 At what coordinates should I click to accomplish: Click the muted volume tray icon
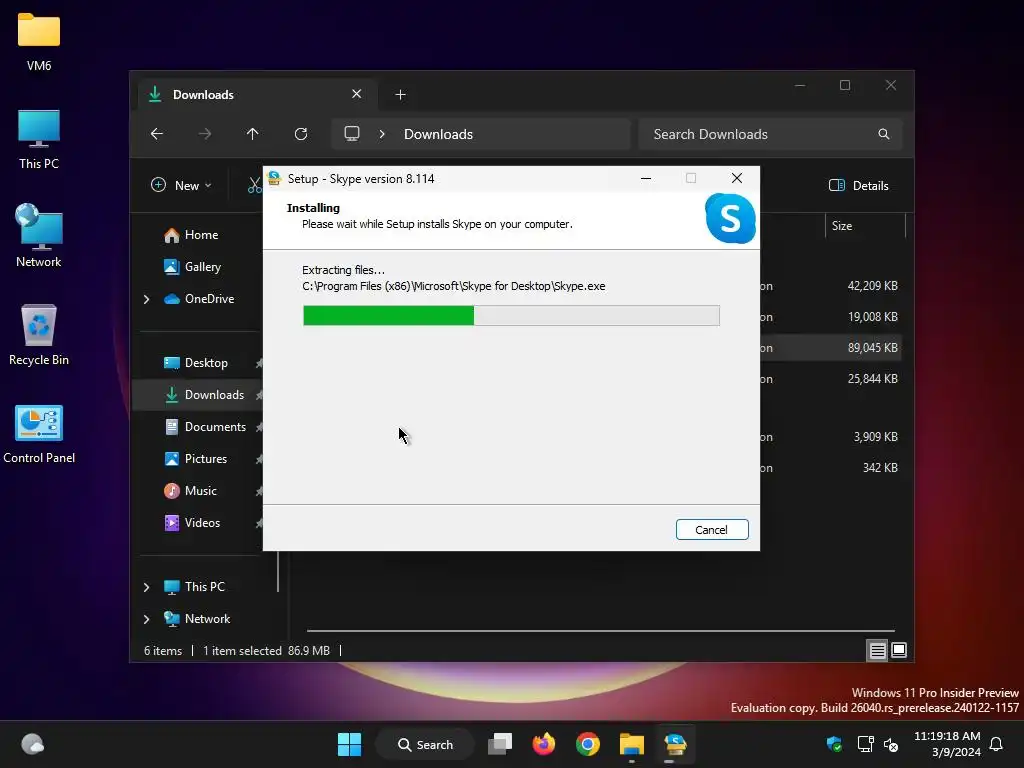[891, 744]
